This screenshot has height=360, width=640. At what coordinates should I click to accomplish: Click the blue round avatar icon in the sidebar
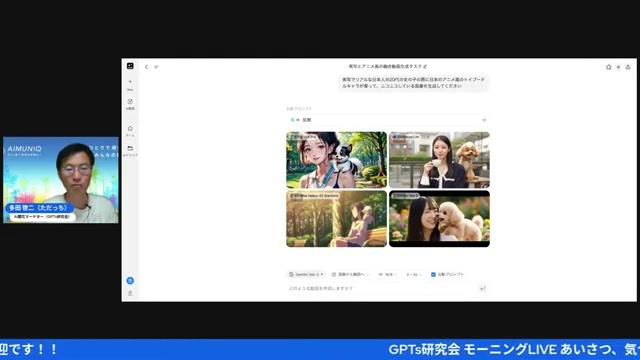130,280
